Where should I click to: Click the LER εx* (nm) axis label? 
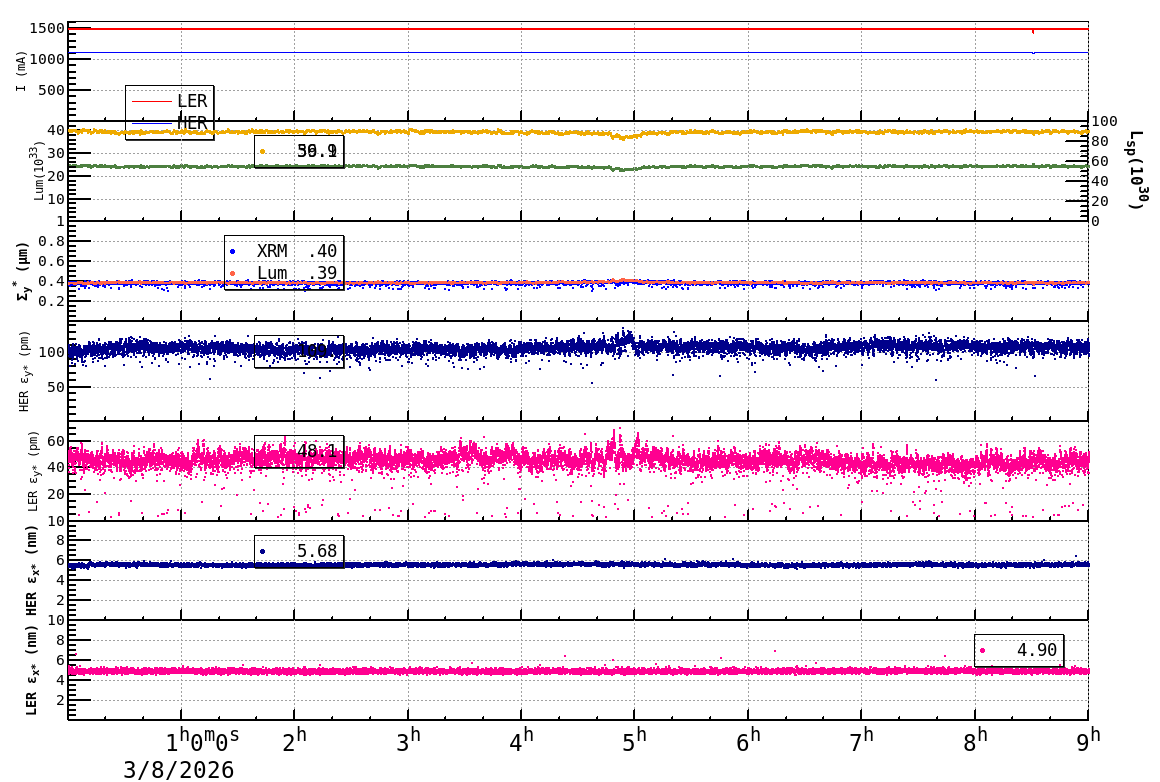pyautogui.click(x=31, y=670)
